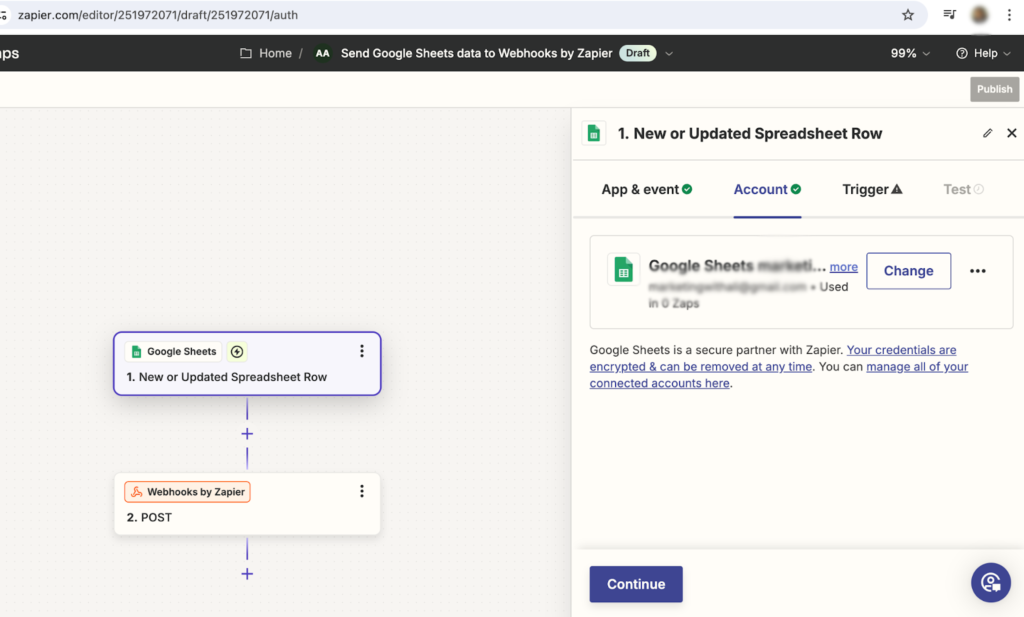Open account options via the ellipsis next to Change
This screenshot has width=1024, height=617.
[978, 270]
